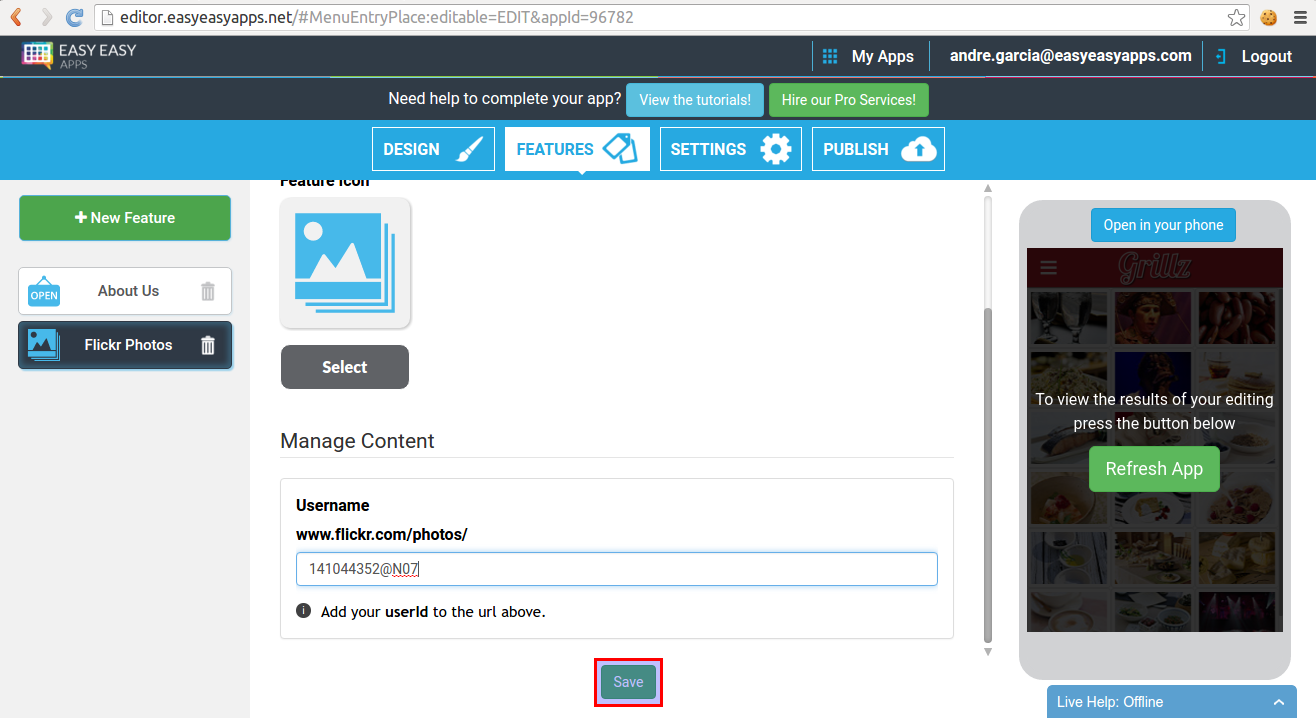Screen dimensions: 1316x718
Task: Open the My Apps grid icon
Action: point(829,55)
